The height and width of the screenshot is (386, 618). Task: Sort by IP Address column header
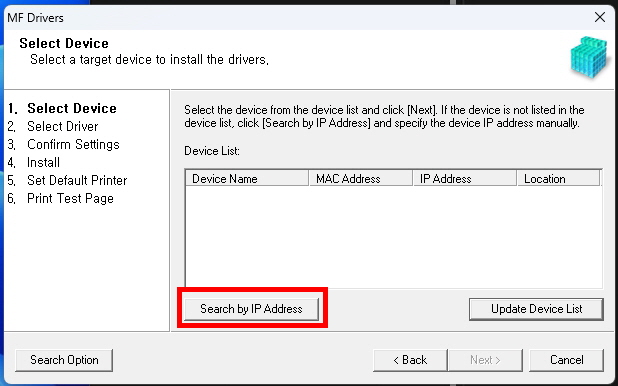click(x=465, y=179)
